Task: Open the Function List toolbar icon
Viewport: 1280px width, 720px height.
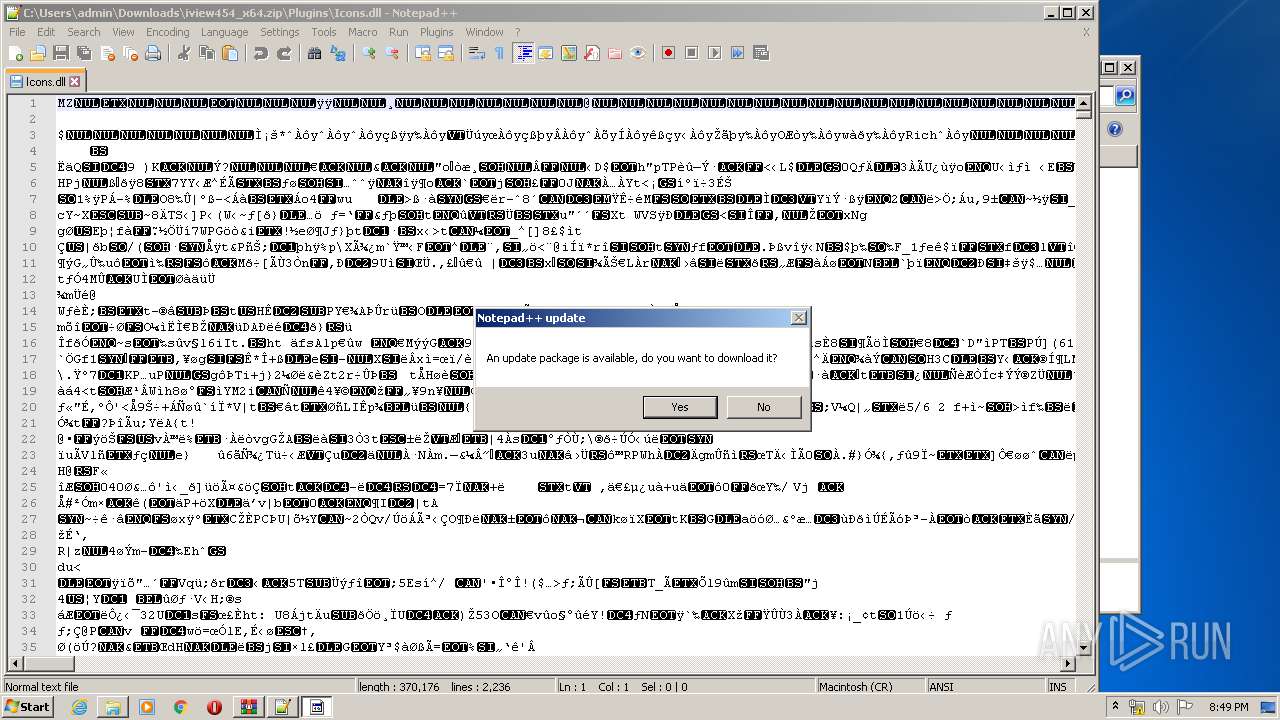Action: pyautogui.click(x=592, y=53)
